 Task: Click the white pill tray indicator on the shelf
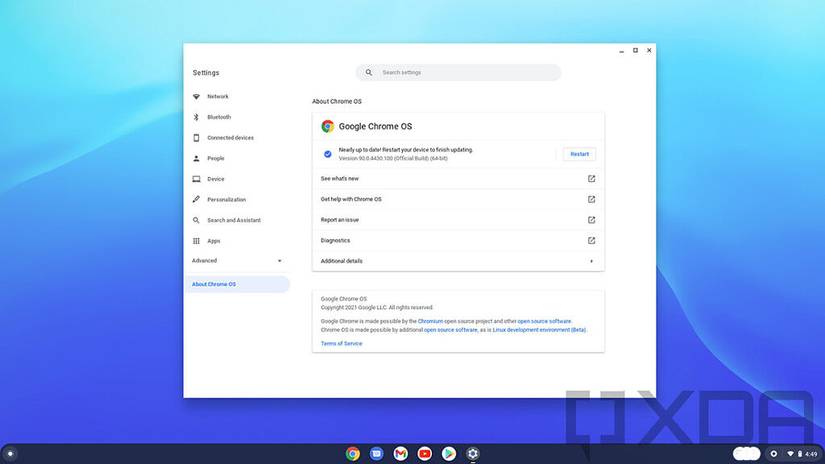pyautogui.click(x=746, y=453)
